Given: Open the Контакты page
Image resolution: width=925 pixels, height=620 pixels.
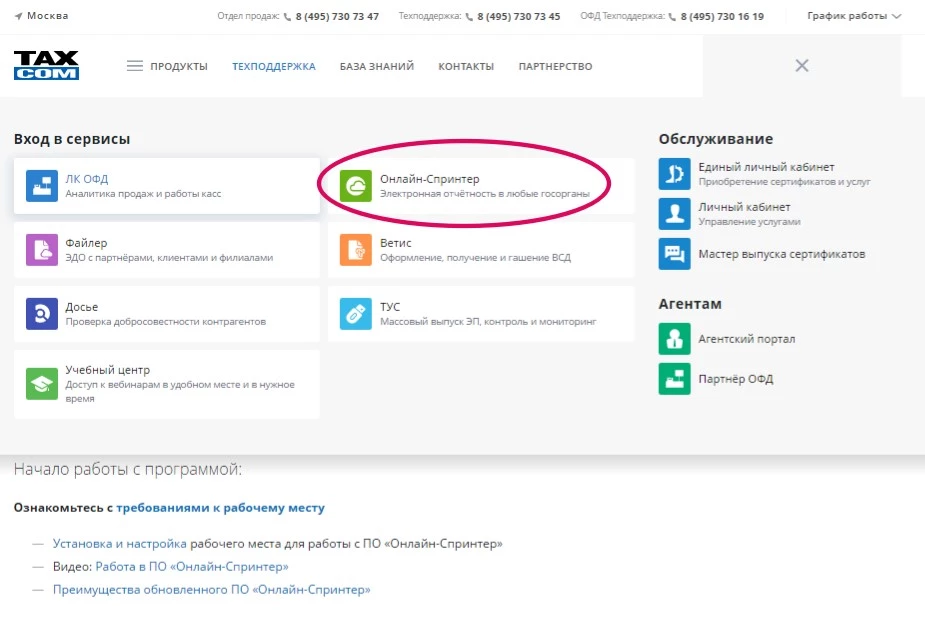Looking at the screenshot, I should click(466, 67).
